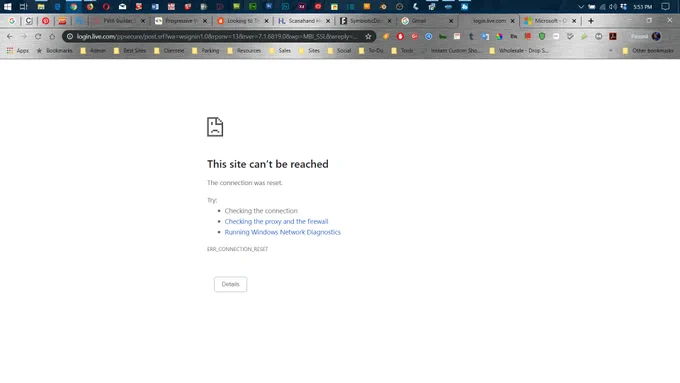Show hidden system tray icons
The width and height of the screenshot is (680, 383).
pyautogui.click(x=581, y=7)
